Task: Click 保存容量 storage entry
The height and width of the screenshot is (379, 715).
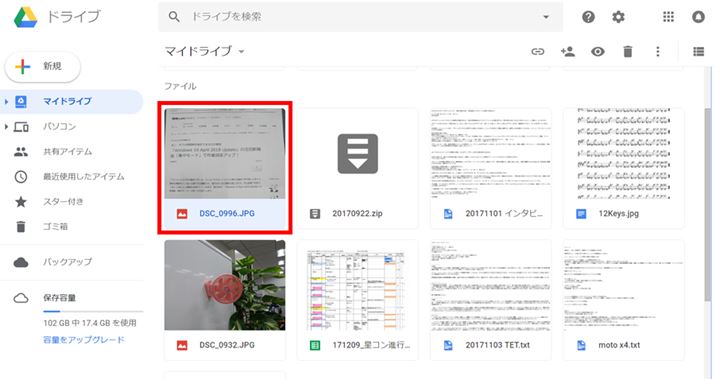Action: click(59, 298)
